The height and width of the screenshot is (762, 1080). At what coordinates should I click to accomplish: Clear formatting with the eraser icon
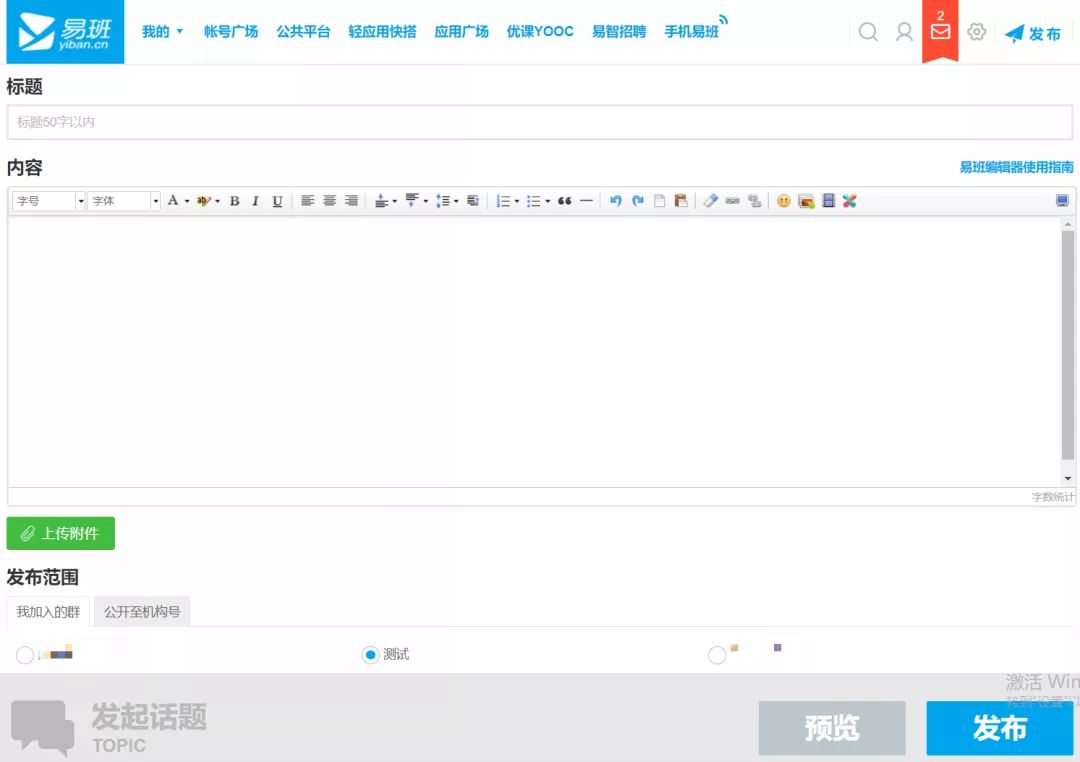click(x=711, y=200)
